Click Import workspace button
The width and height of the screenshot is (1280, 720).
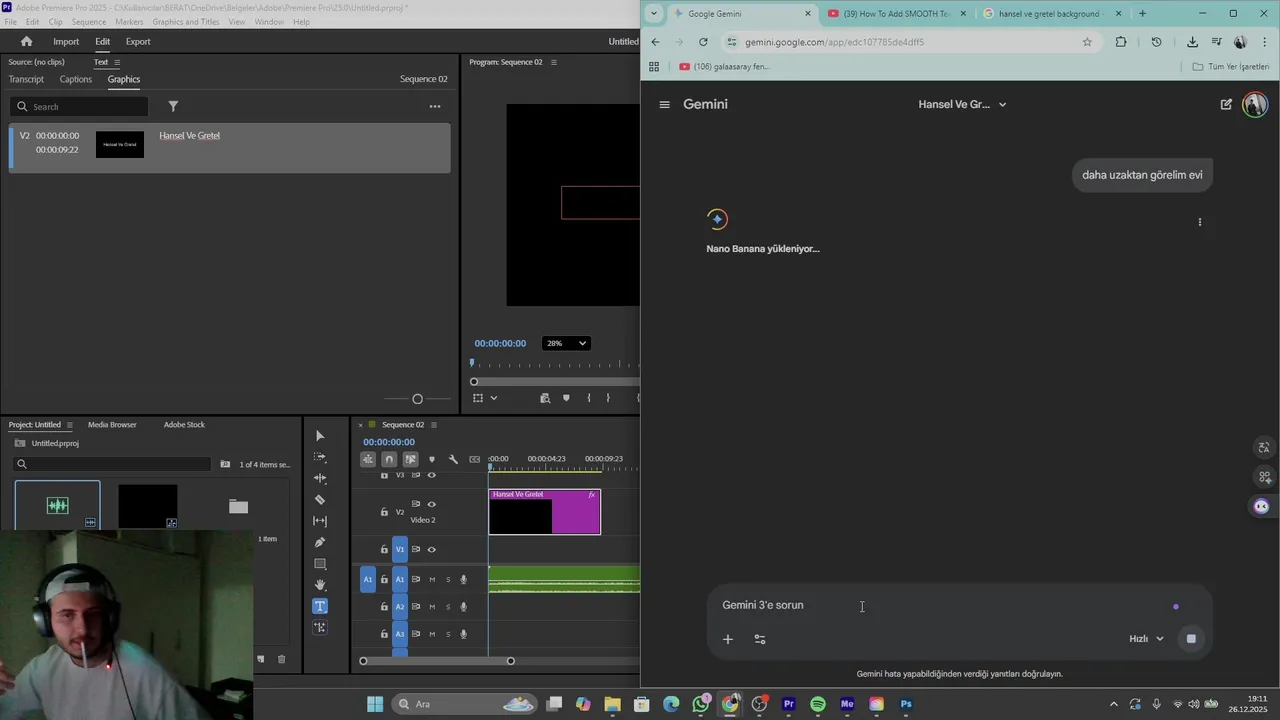point(66,41)
